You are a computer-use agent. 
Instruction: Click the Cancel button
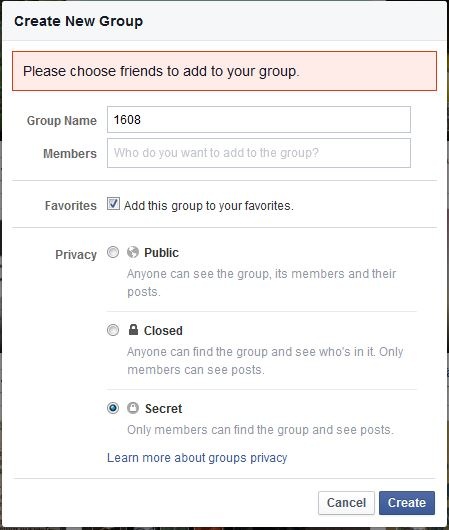point(346,503)
